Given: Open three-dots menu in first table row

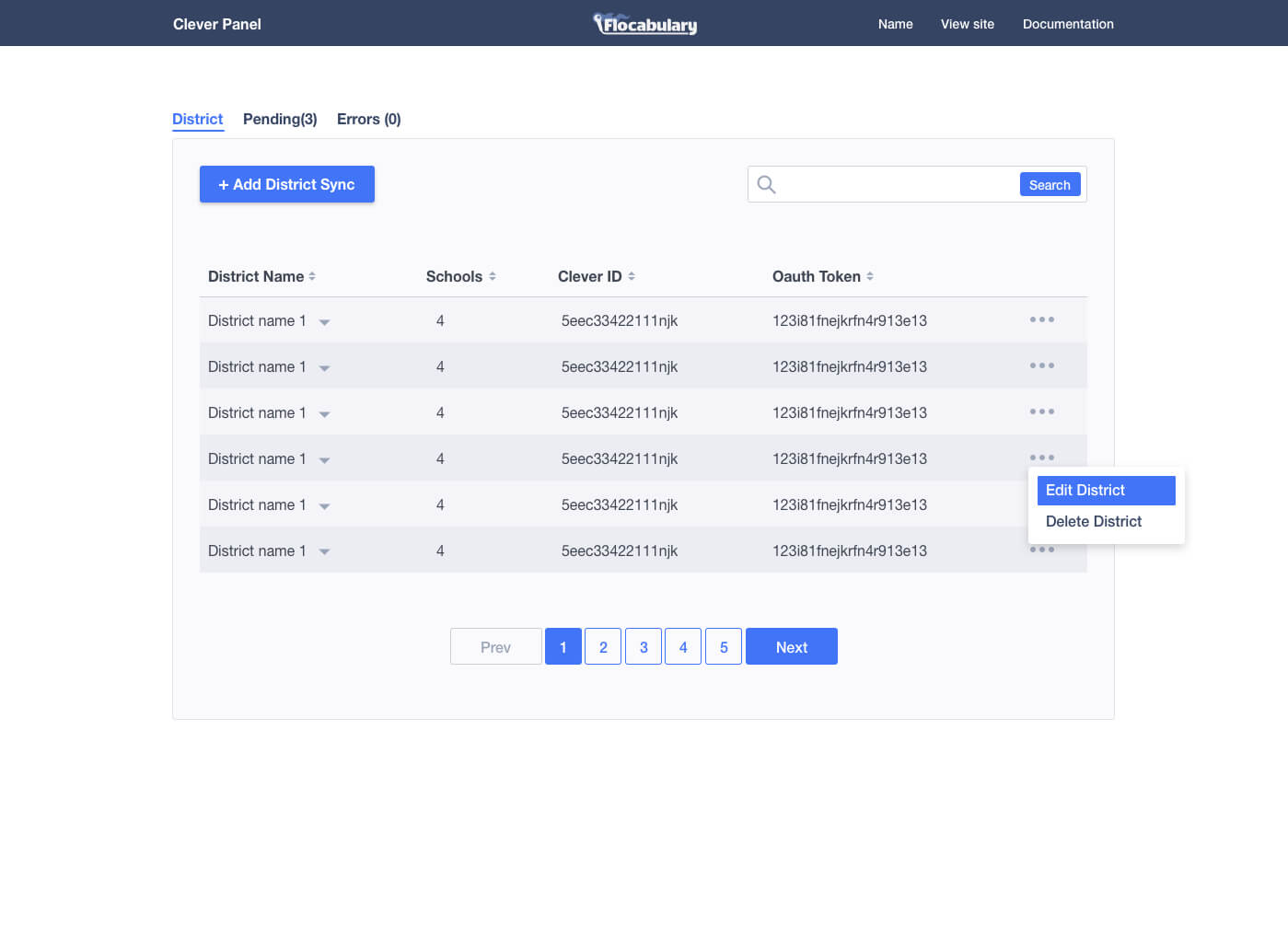Looking at the screenshot, I should [1042, 319].
